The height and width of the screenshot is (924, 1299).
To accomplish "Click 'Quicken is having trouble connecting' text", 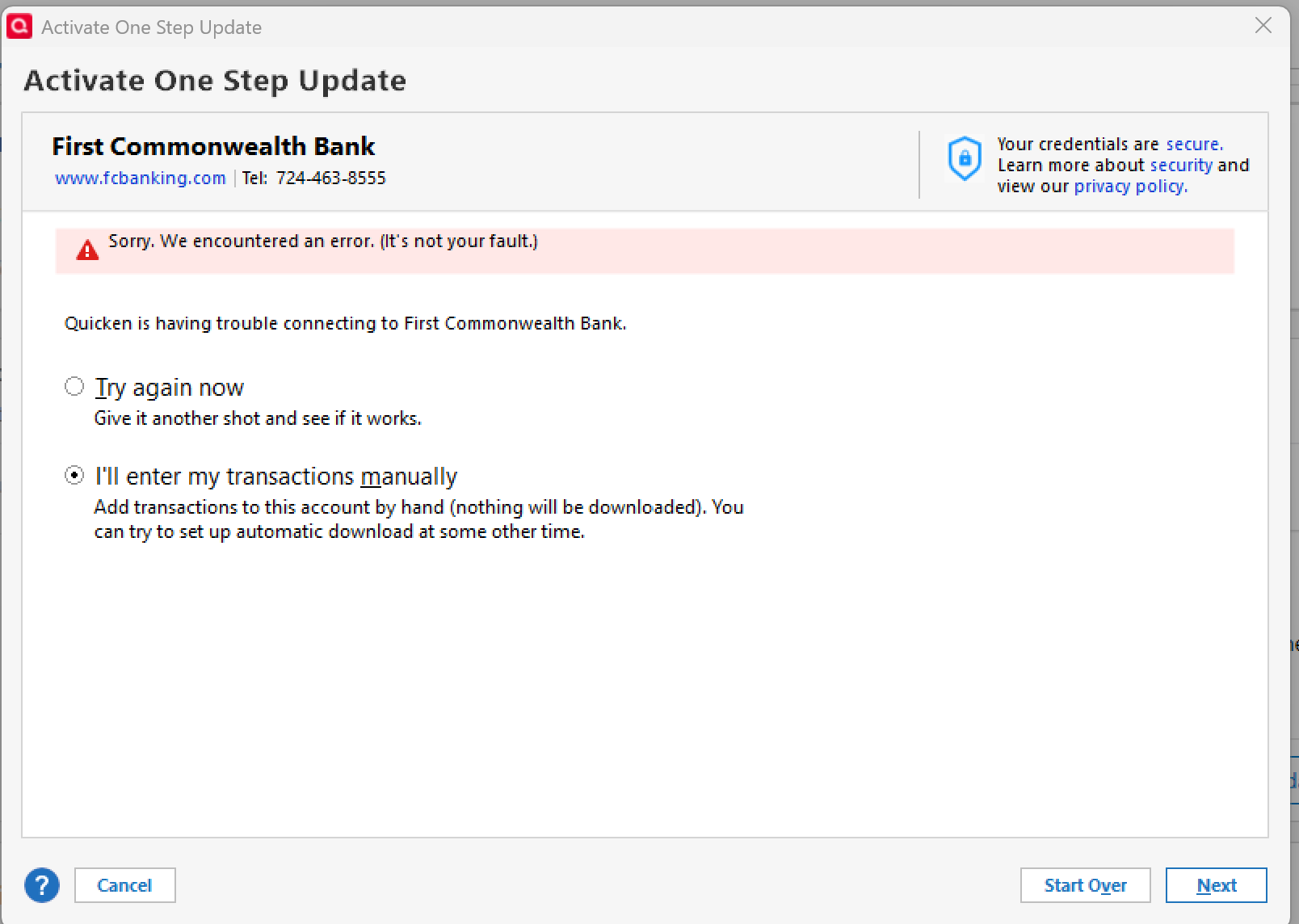I will tap(346, 323).
